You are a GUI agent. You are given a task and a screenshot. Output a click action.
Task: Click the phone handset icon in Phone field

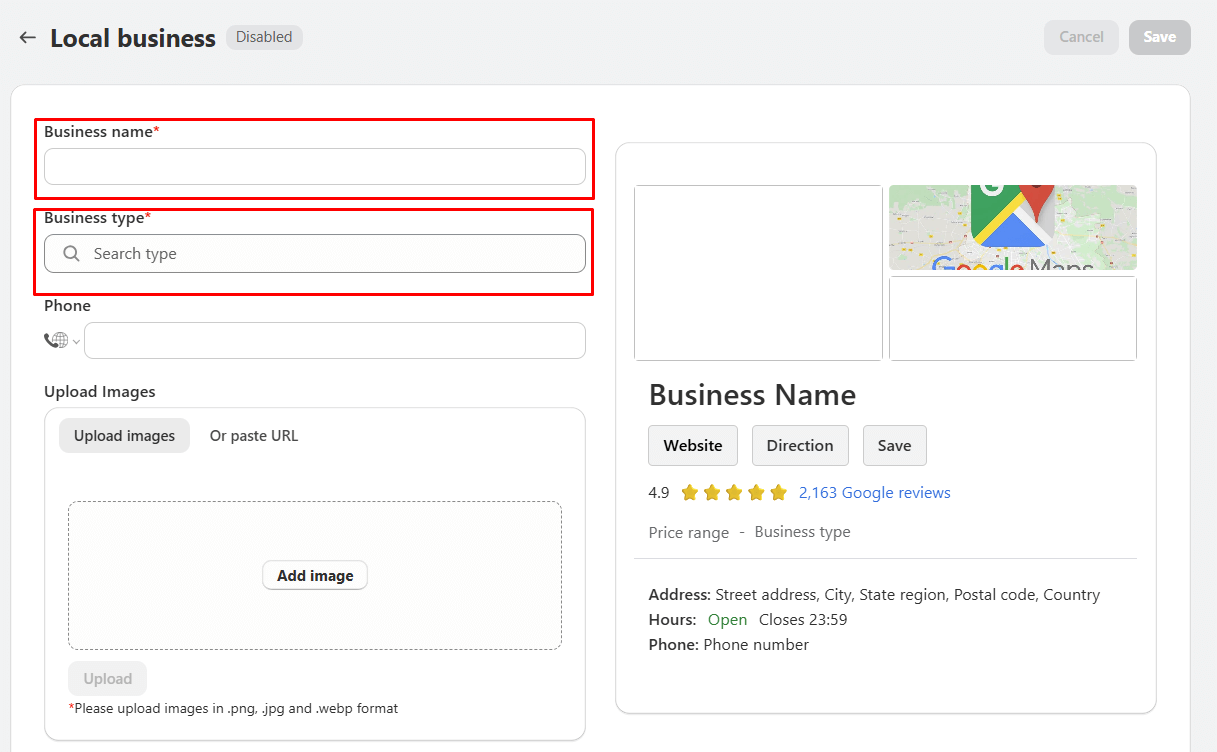click(52, 340)
